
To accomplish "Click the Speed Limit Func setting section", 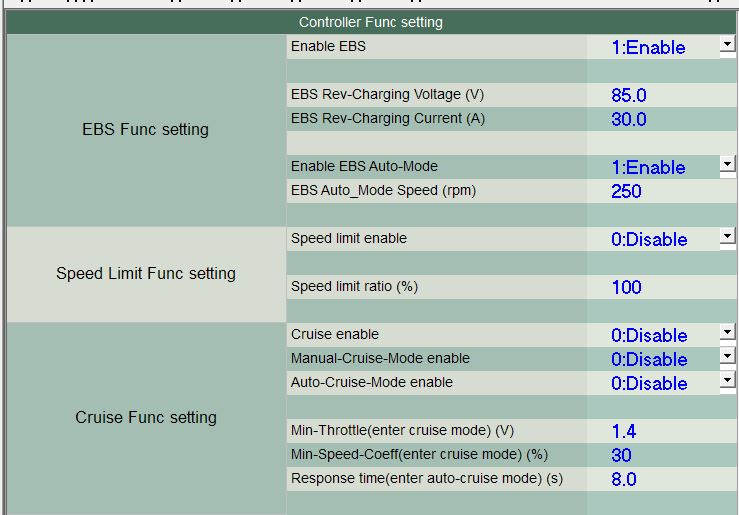I will click(145, 274).
